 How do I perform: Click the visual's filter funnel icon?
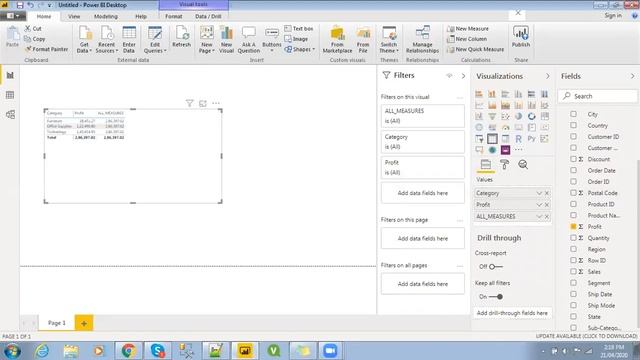pyautogui.click(x=189, y=103)
